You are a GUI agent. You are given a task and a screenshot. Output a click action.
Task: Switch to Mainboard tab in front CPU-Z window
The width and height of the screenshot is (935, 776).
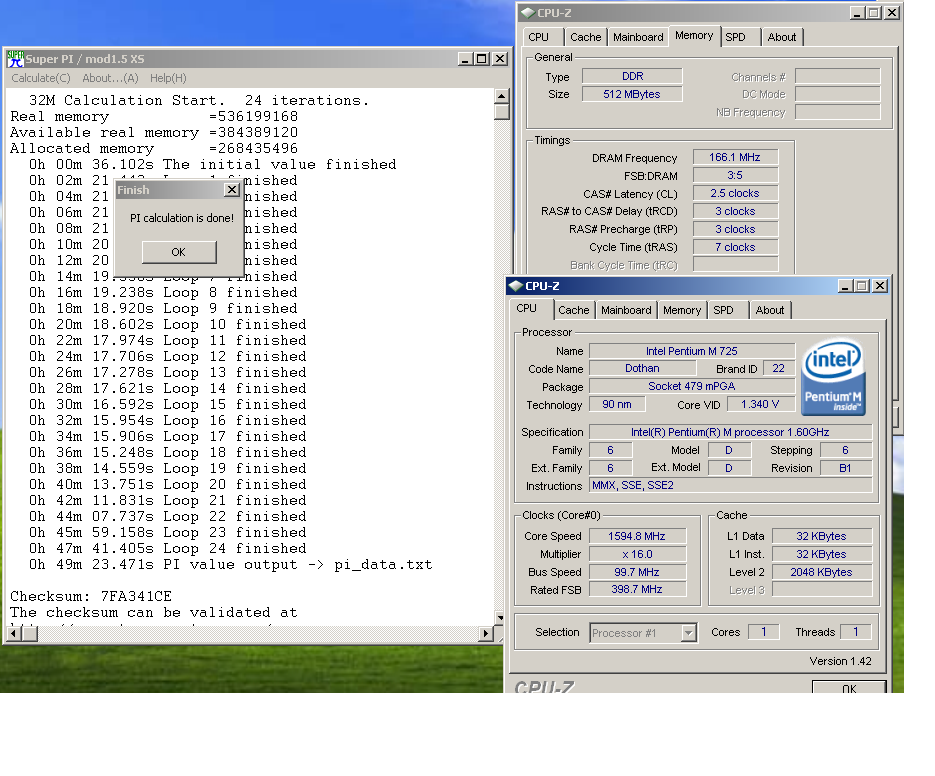coord(626,310)
